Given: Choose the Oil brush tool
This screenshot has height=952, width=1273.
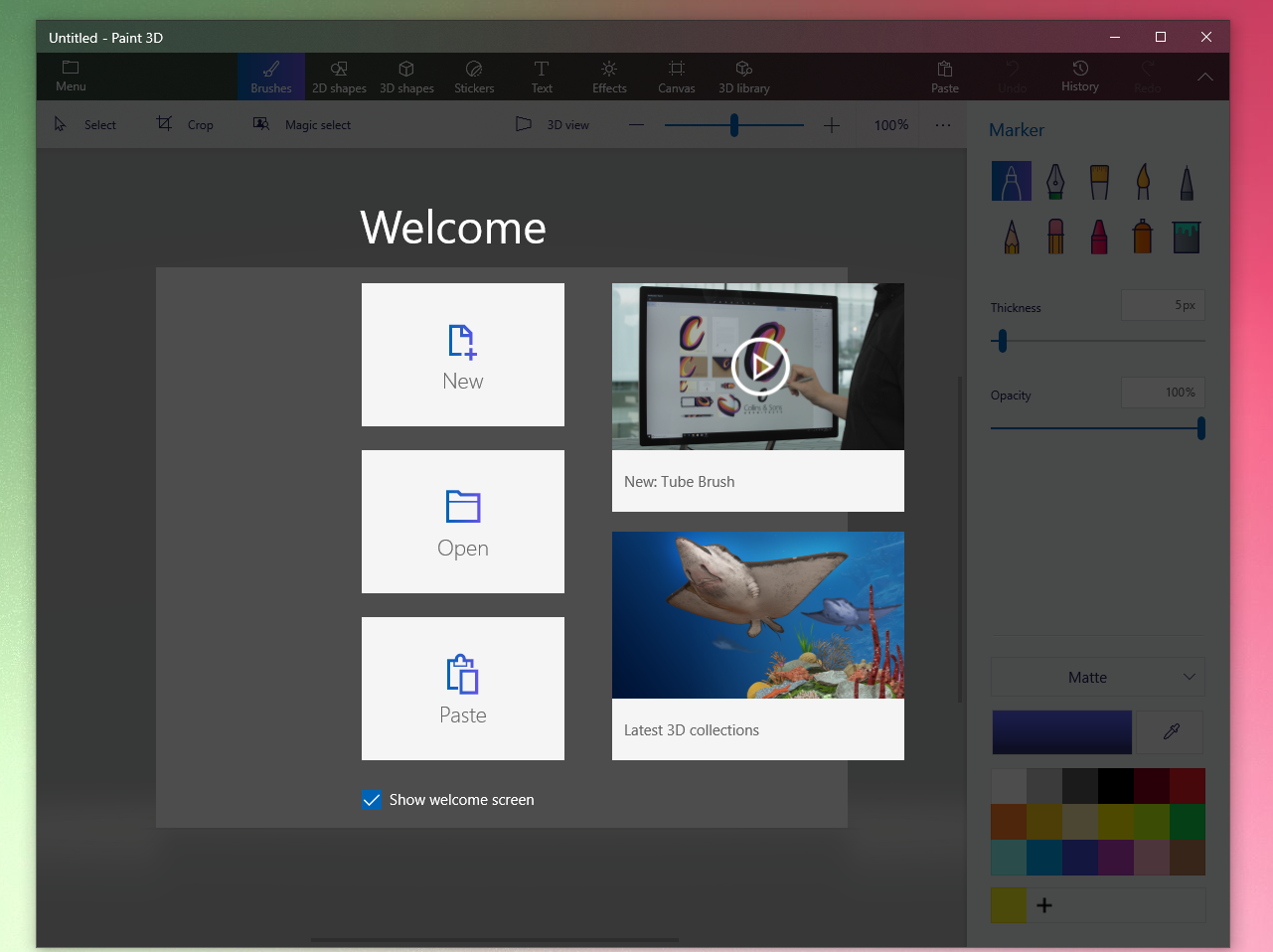Looking at the screenshot, I should point(1098,181).
